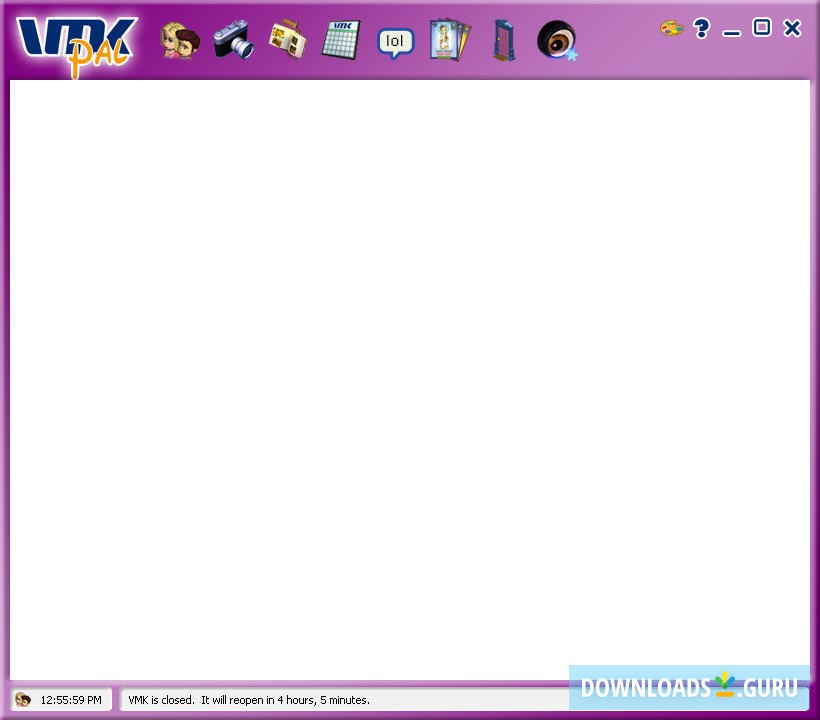Click the 'VMK is closed' status message
The width and height of the screenshot is (820, 720).
(249, 700)
